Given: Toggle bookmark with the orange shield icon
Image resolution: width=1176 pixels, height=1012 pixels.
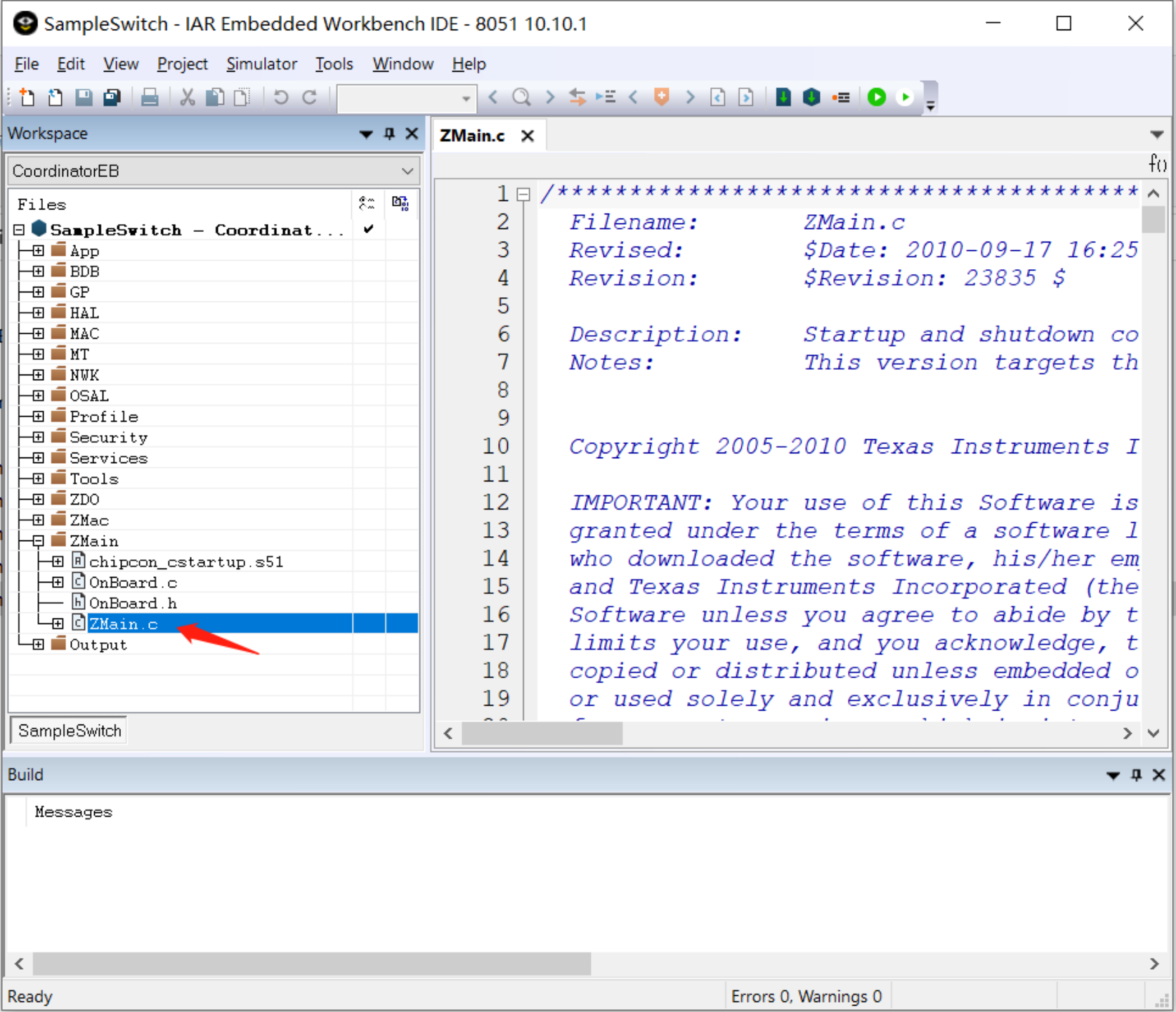Looking at the screenshot, I should point(661,97).
